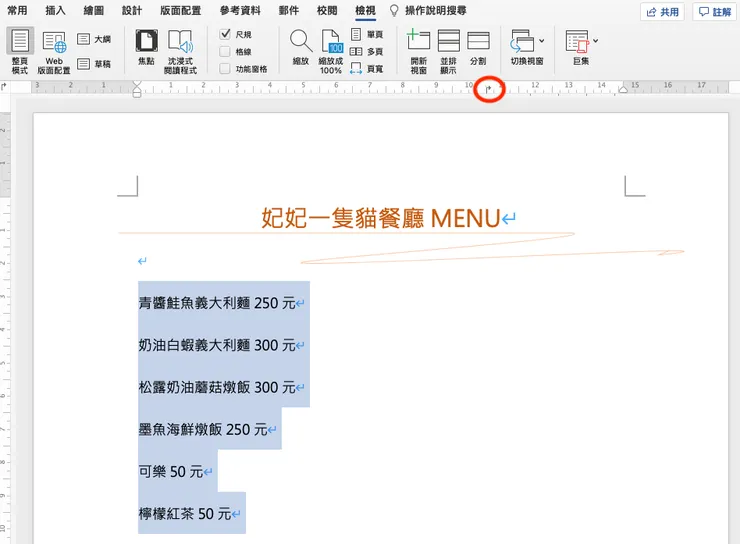Image resolution: width=740 pixels, height=544 pixels.
Task: Select One Page (單頁) zoom
Action: click(367, 34)
